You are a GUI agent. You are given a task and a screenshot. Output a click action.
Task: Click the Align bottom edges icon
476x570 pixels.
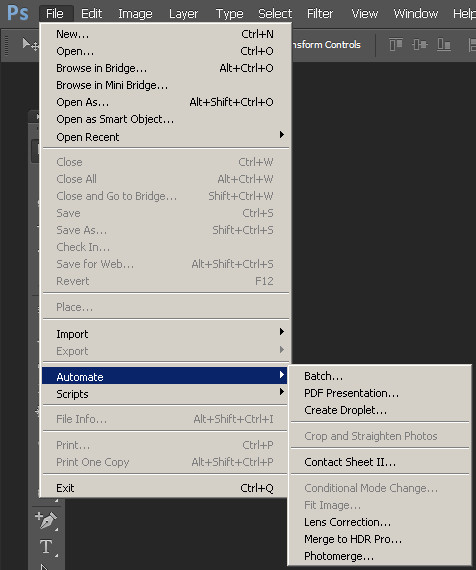pos(444,45)
